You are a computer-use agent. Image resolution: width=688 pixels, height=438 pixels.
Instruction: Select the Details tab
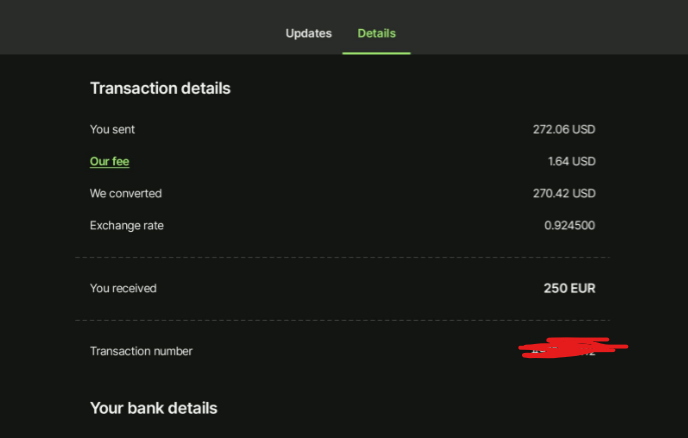376,33
